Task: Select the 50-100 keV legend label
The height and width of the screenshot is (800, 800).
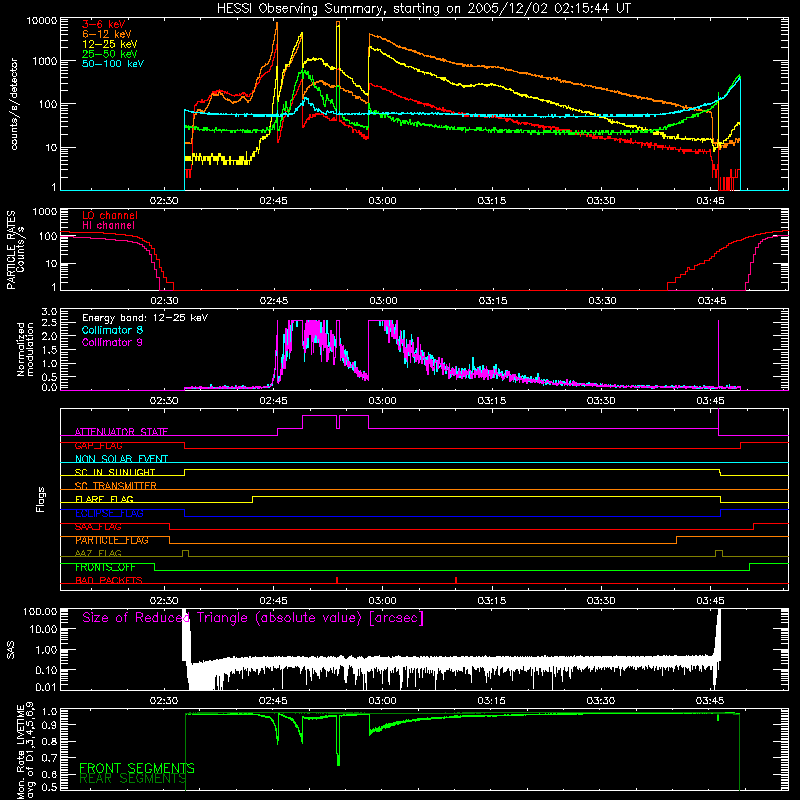Action: (113, 63)
